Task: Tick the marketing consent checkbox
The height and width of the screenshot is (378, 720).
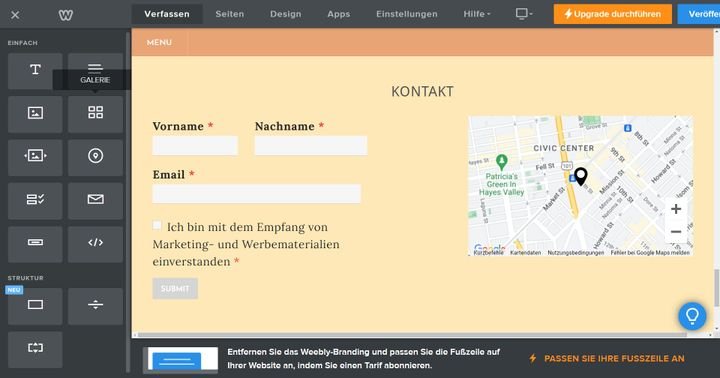Action: 157,225
